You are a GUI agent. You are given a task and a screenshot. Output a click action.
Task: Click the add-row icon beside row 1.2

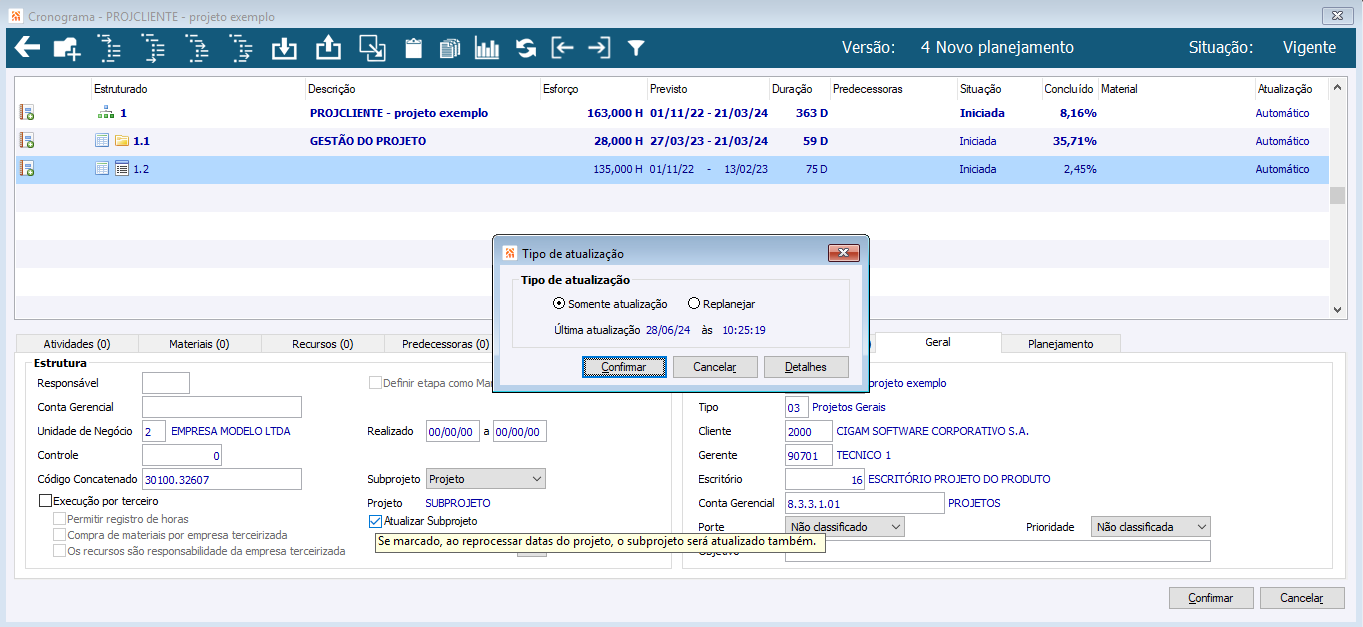pyautogui.click(x=27, y=169)
